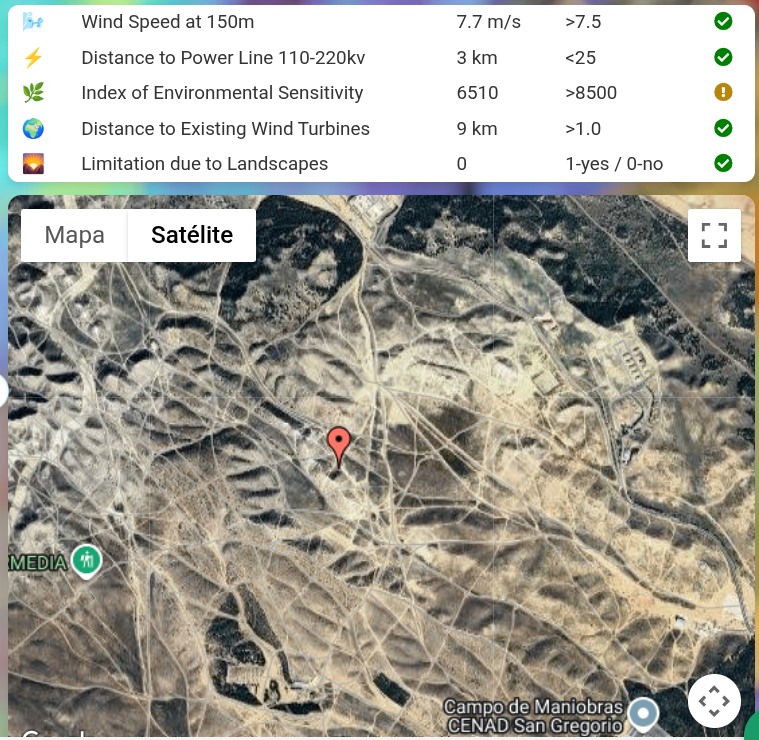Click the CENAD San Gregorio place marker

(644, 714)
